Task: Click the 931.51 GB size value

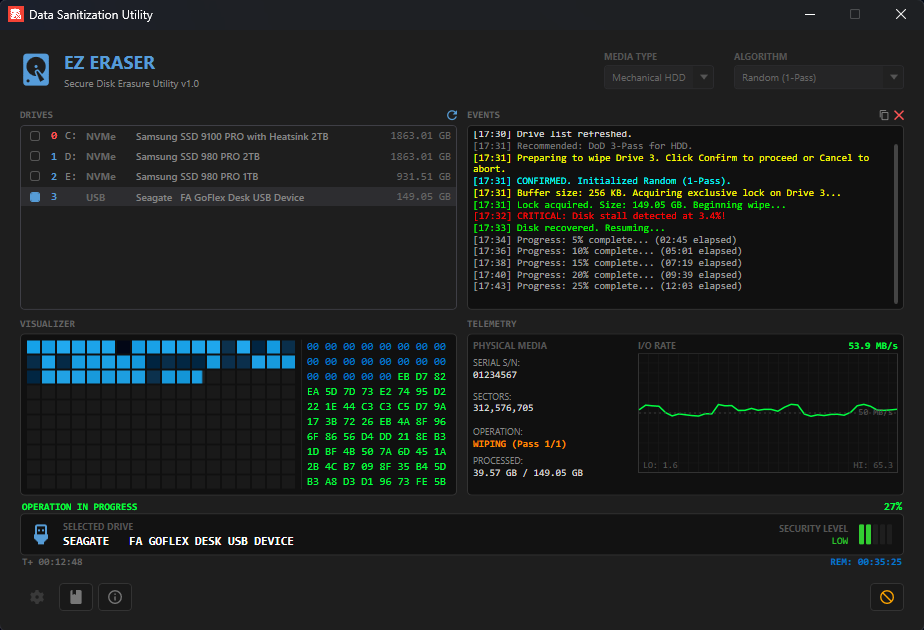Action: pos(423,176)
